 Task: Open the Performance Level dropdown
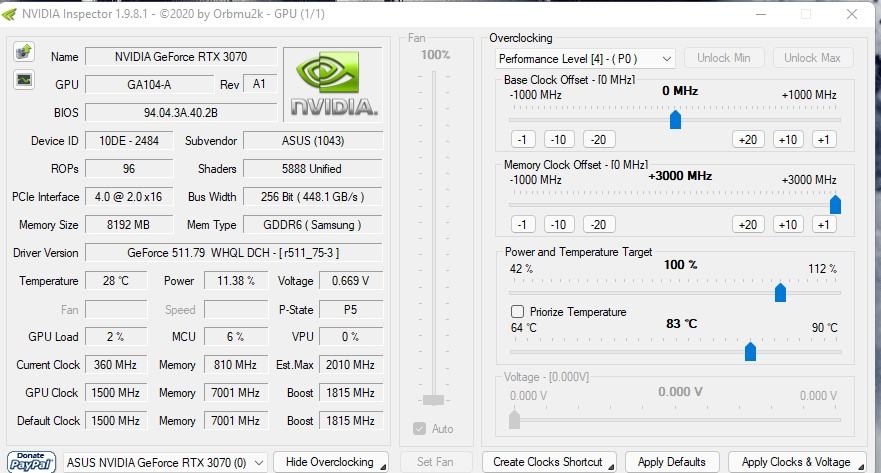tap(585, 58)
